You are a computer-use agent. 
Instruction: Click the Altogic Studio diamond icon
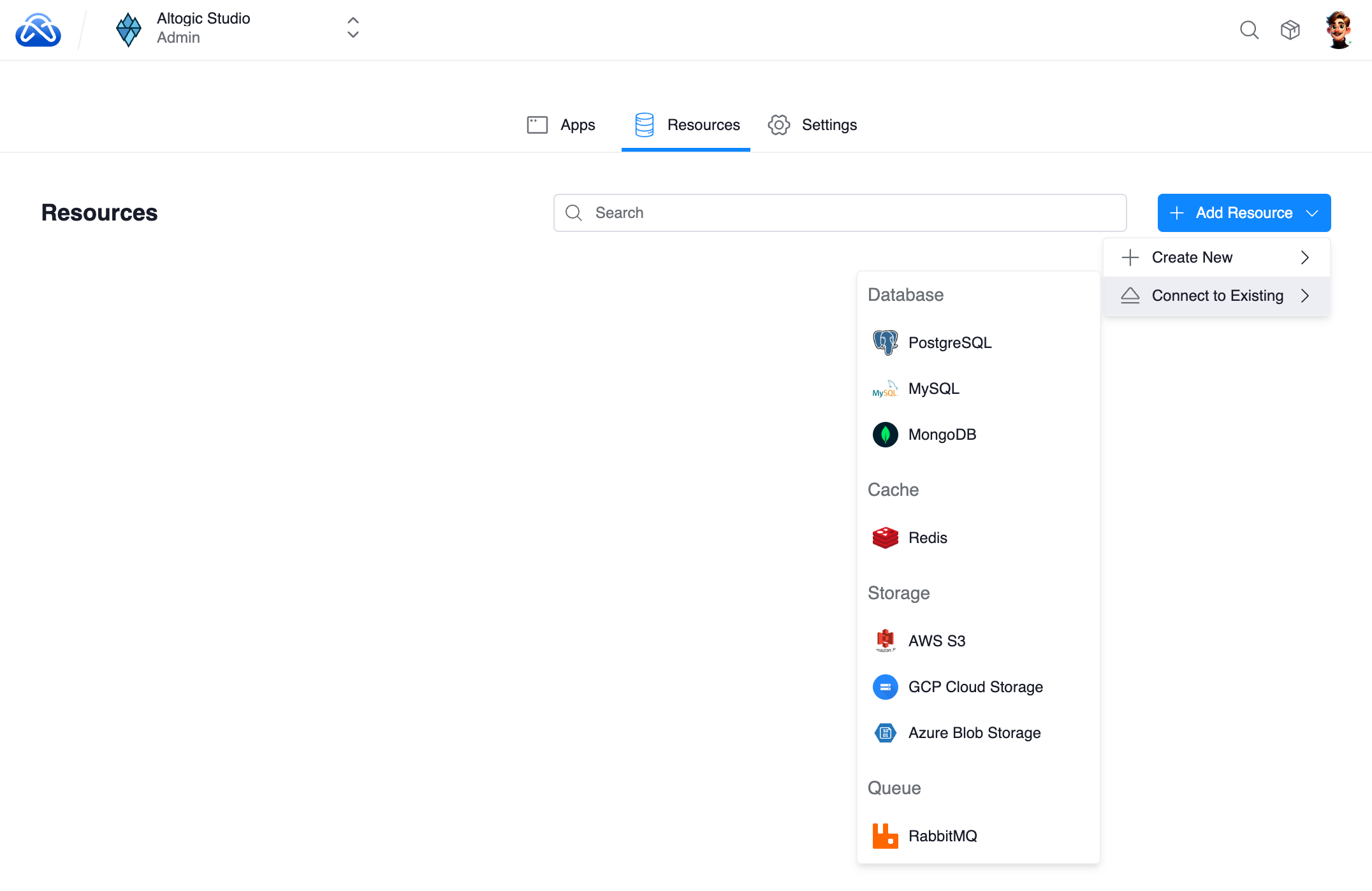click(x=128, y=29)
